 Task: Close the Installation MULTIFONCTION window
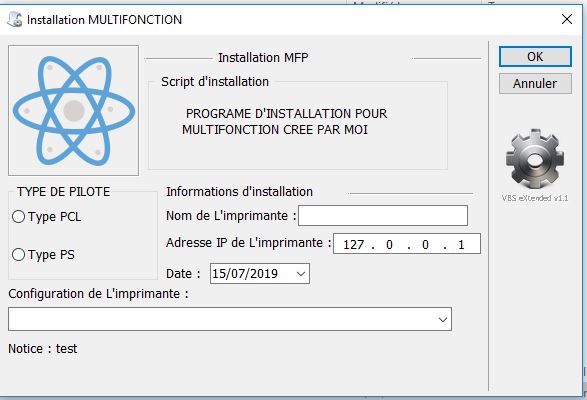pos(567,19)
